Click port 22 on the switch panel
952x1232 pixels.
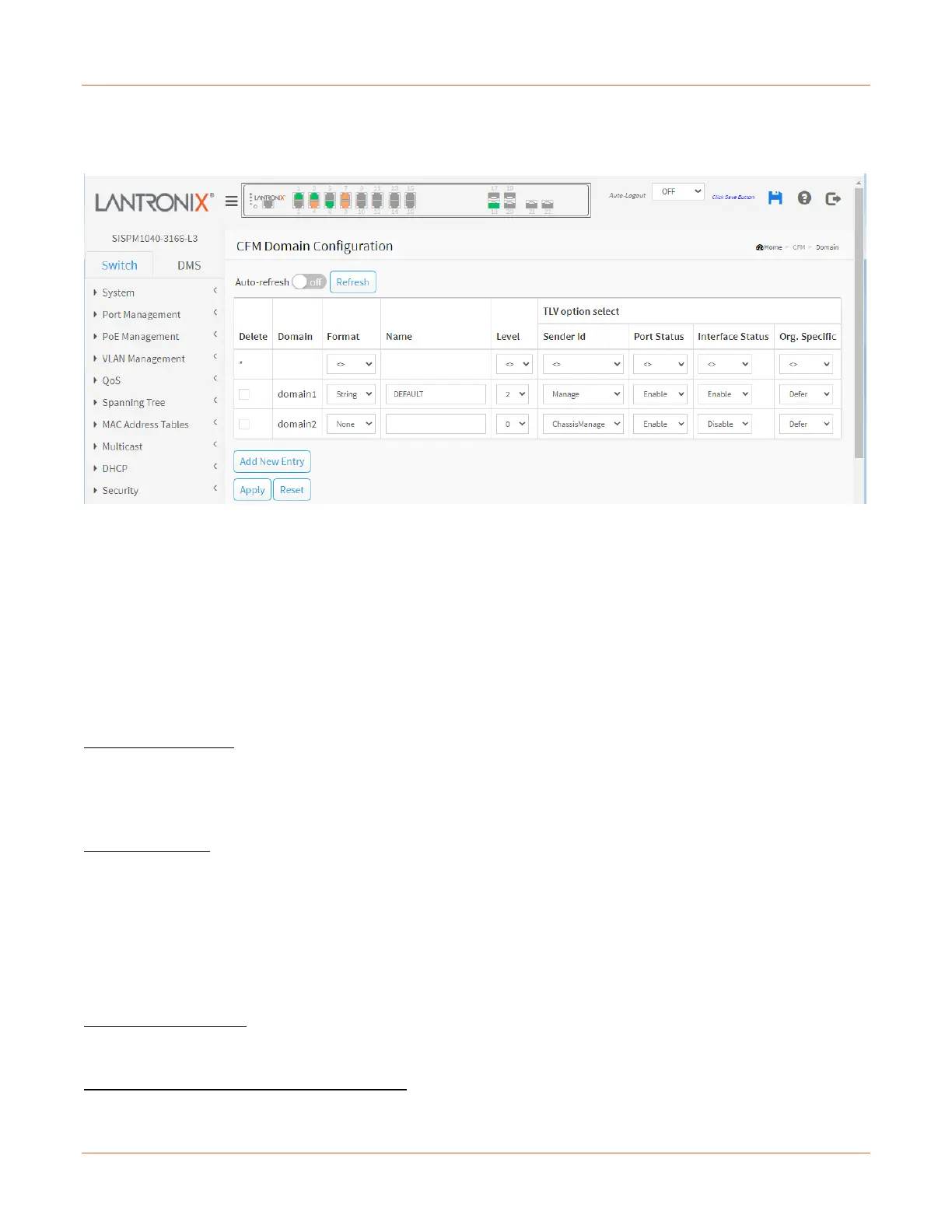tap(548, 204)
